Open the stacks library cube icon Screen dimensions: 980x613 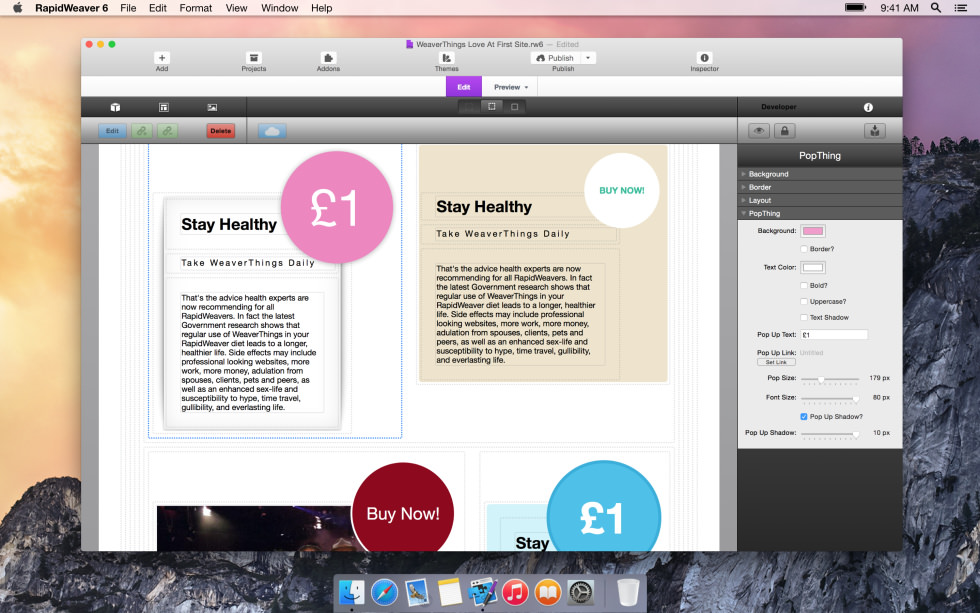(x=116, y=107)
